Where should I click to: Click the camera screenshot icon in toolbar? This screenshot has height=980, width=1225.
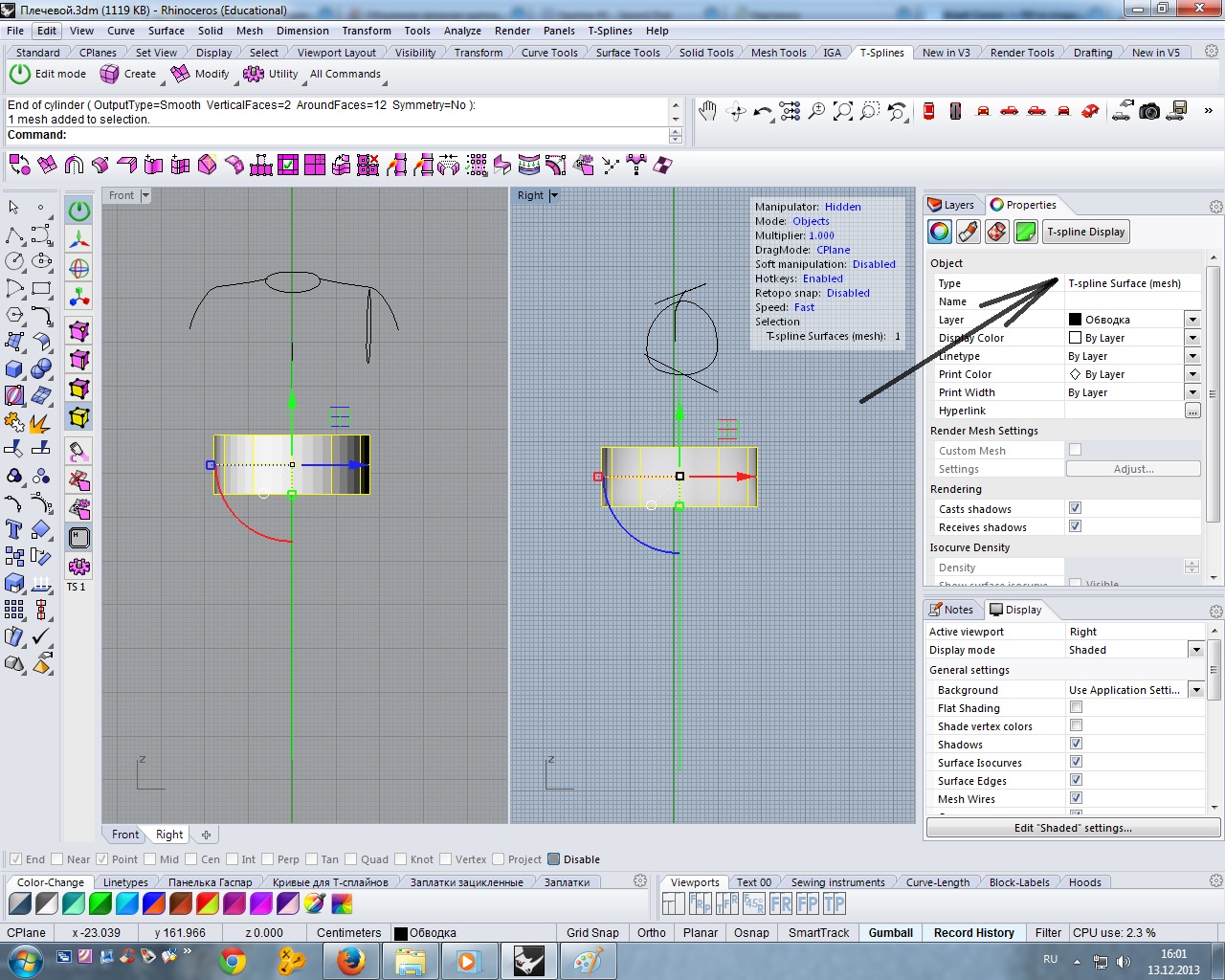[1149, 112]
